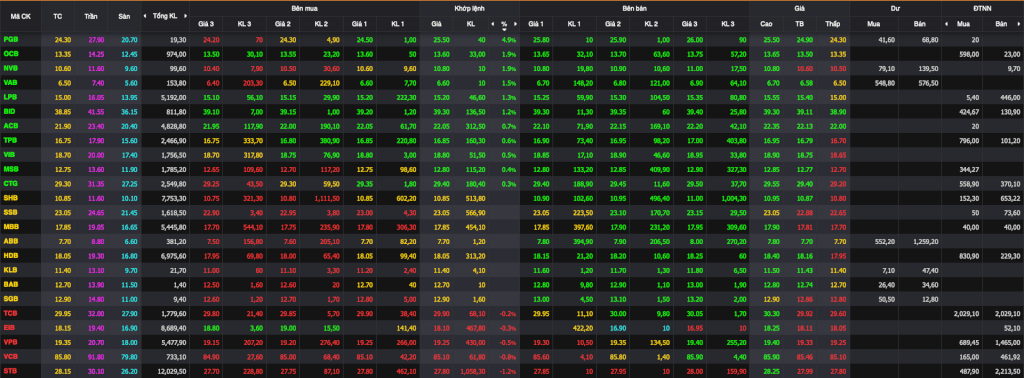The height and width of the screenshot is (378, 1024).
Task: Open the BID stock symbol
Action: [x=10, y=111]
